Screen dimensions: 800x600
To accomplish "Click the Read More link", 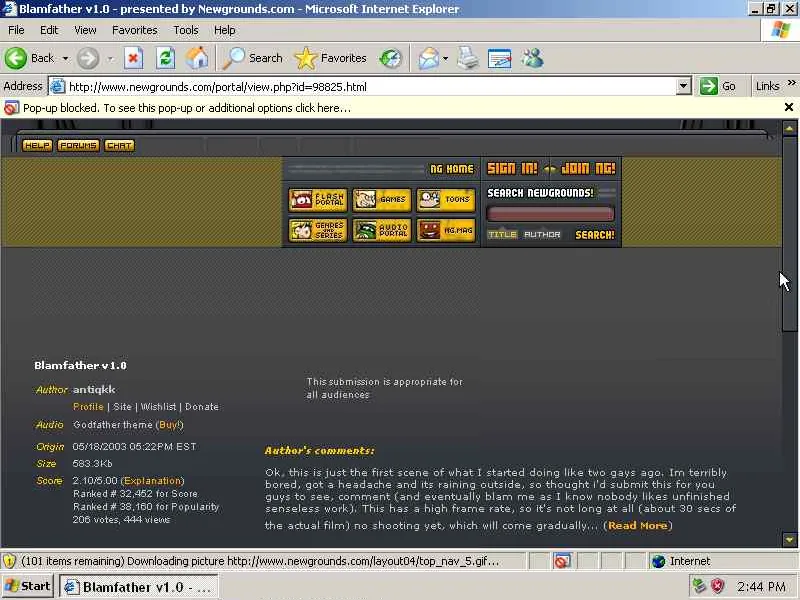I will [637, 526].
